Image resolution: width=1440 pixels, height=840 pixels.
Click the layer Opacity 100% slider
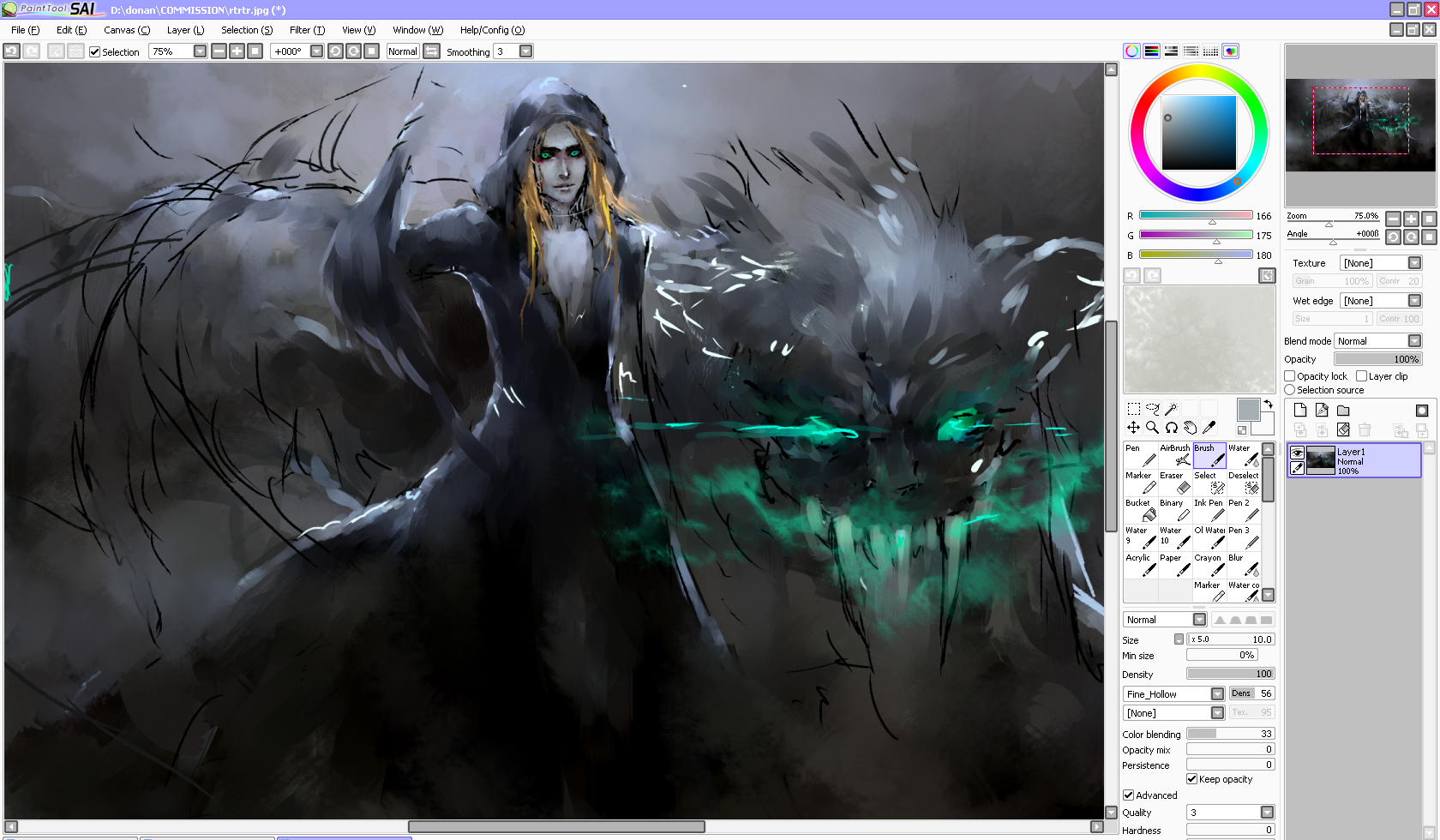tap(1377, 359)
